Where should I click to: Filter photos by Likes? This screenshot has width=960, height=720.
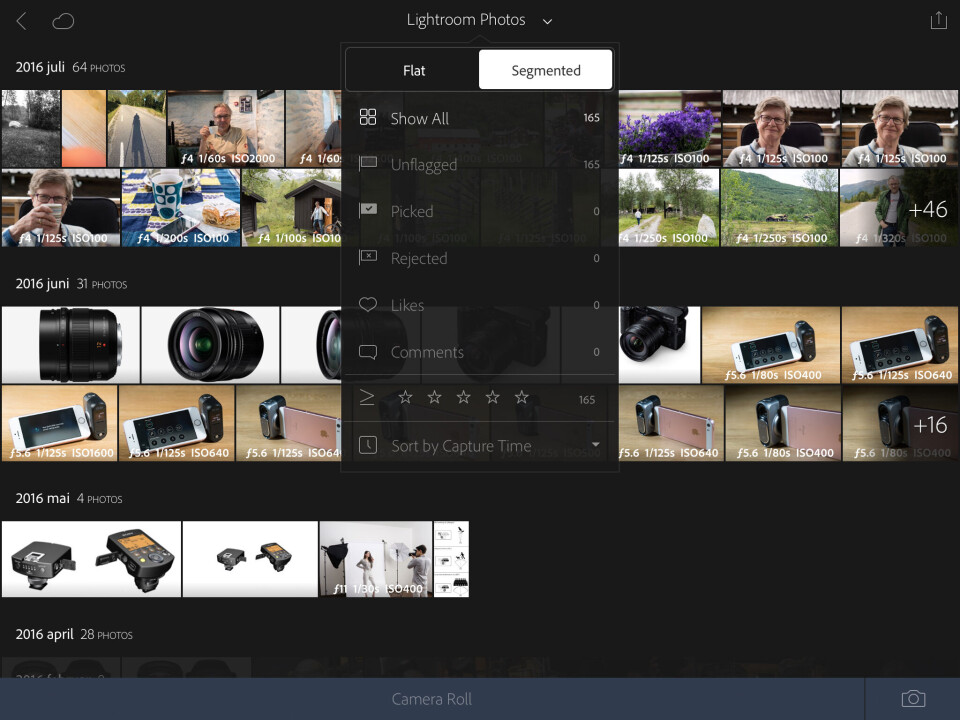[x=479, y=305]
